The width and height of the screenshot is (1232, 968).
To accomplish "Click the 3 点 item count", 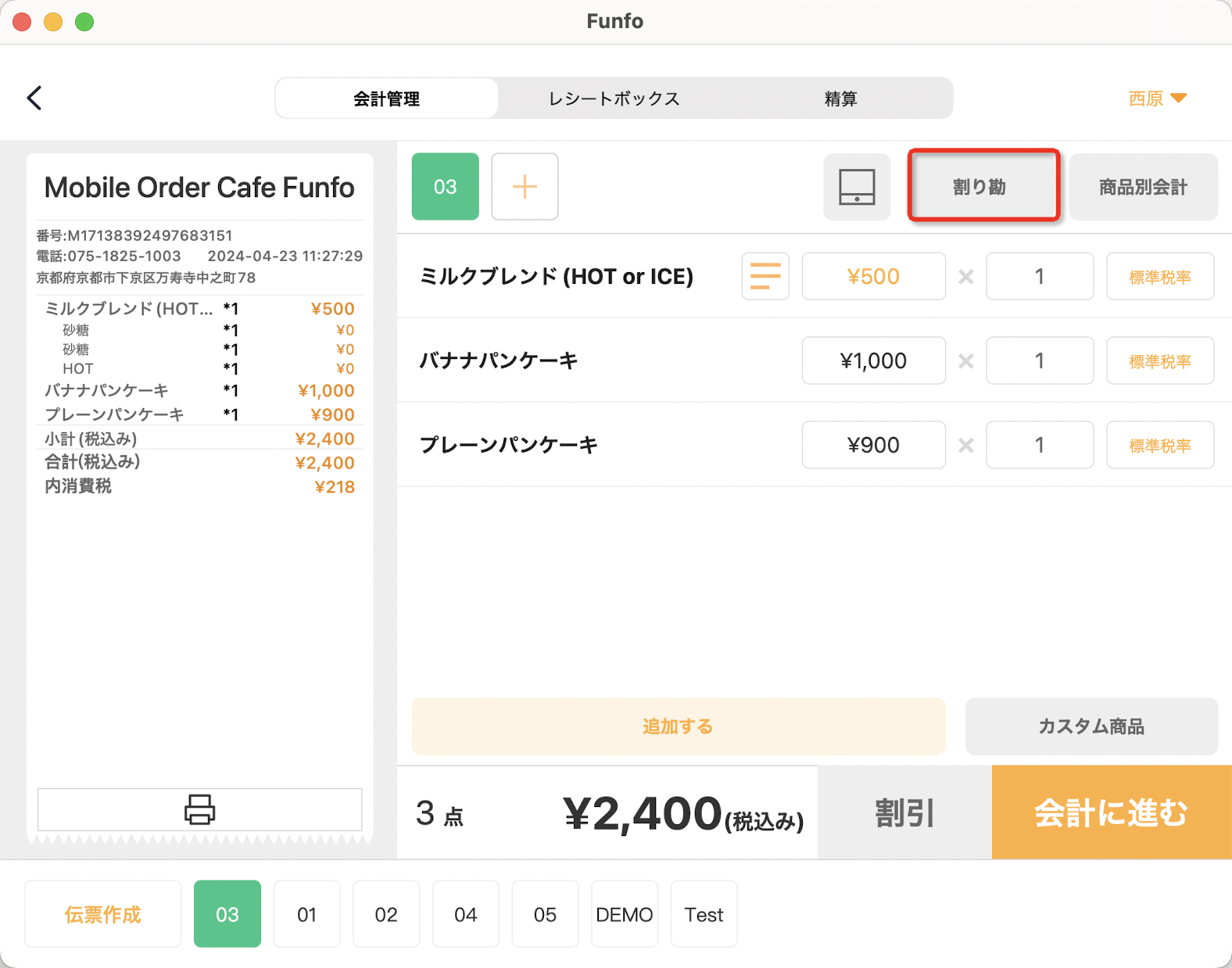I will (439, 814).
